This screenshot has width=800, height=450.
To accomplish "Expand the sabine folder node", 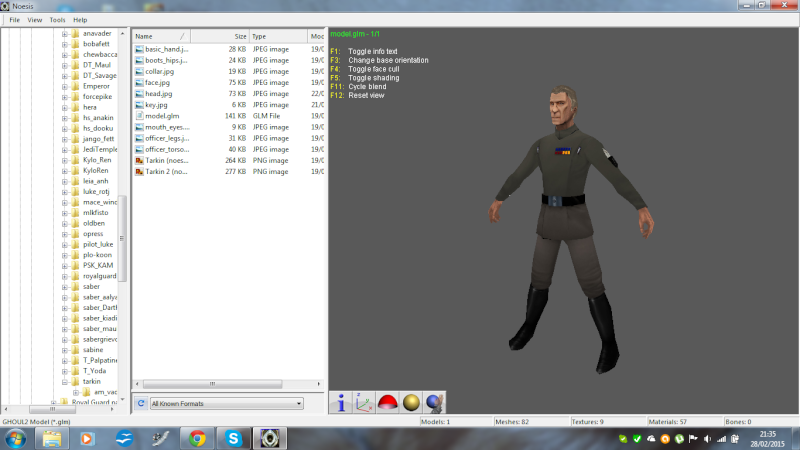I will coord(65,350).
